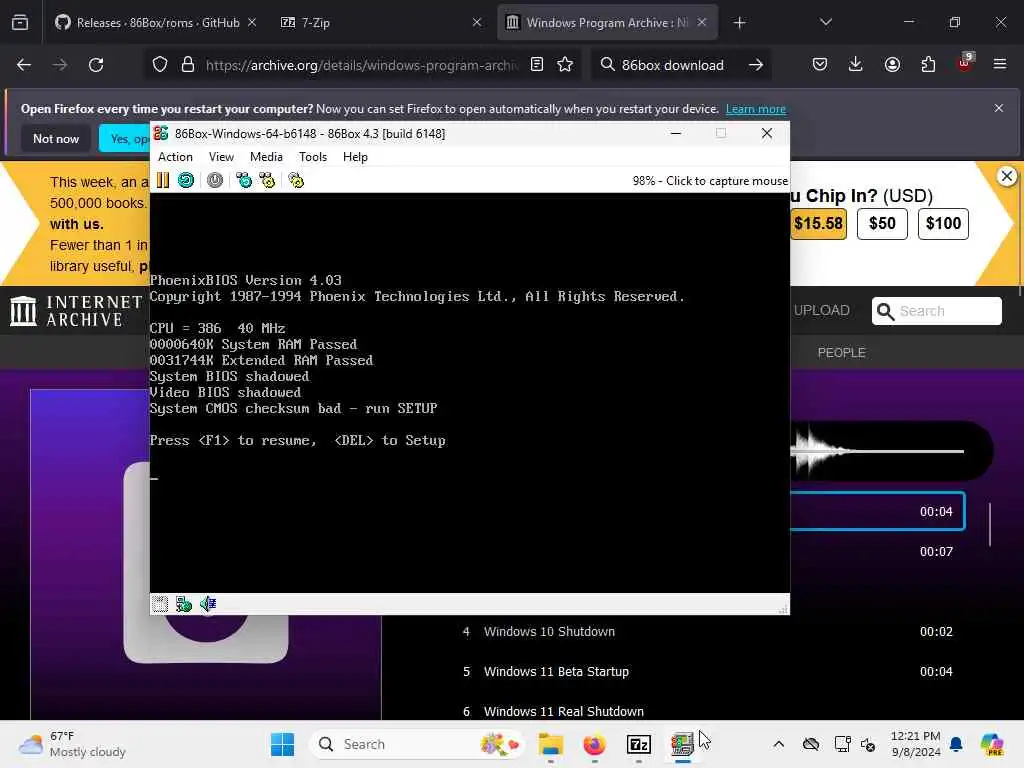
Task: Open 86Box settings toolbar icon
Action: tap(296, 180)
